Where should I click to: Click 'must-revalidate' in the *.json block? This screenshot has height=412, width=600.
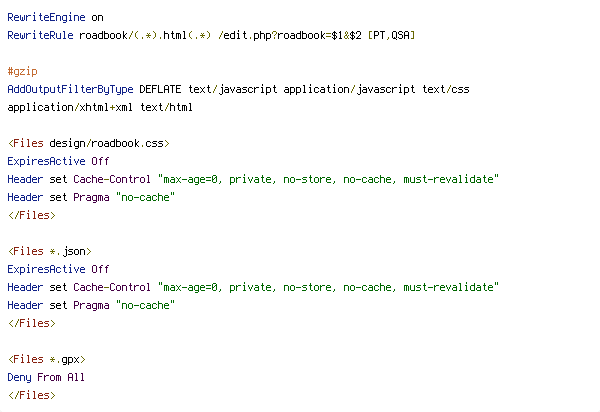tap(448, 287)
